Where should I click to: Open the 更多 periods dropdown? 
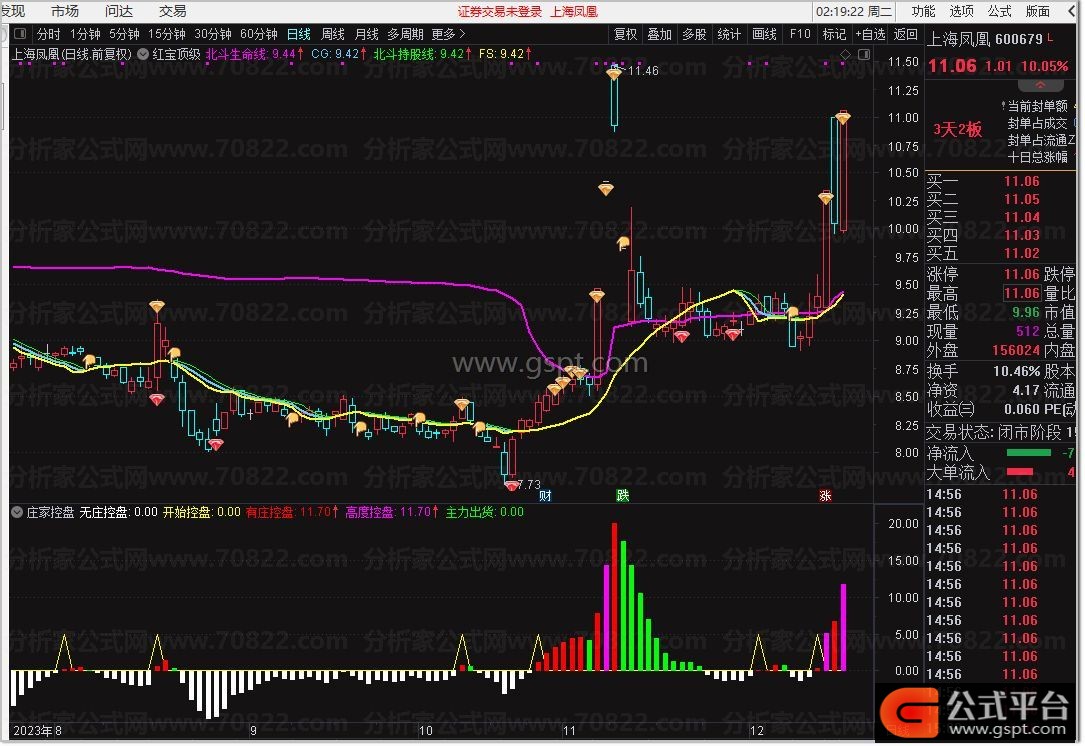(x=448, y=34)
